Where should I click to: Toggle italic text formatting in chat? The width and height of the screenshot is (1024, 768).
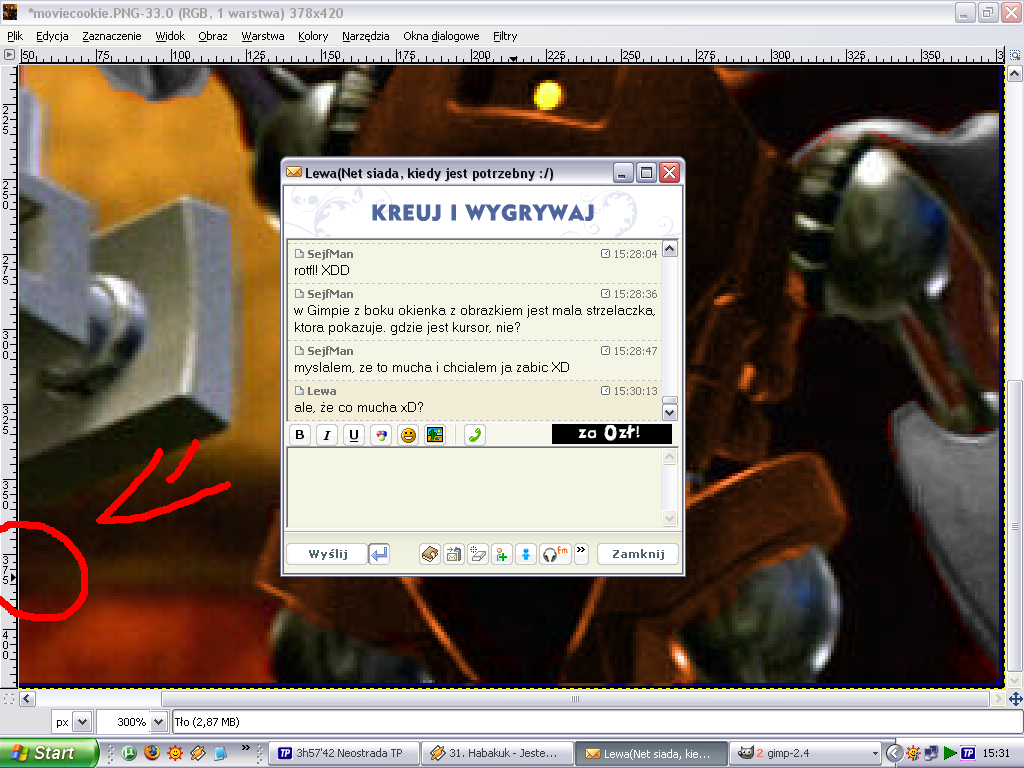327,435
